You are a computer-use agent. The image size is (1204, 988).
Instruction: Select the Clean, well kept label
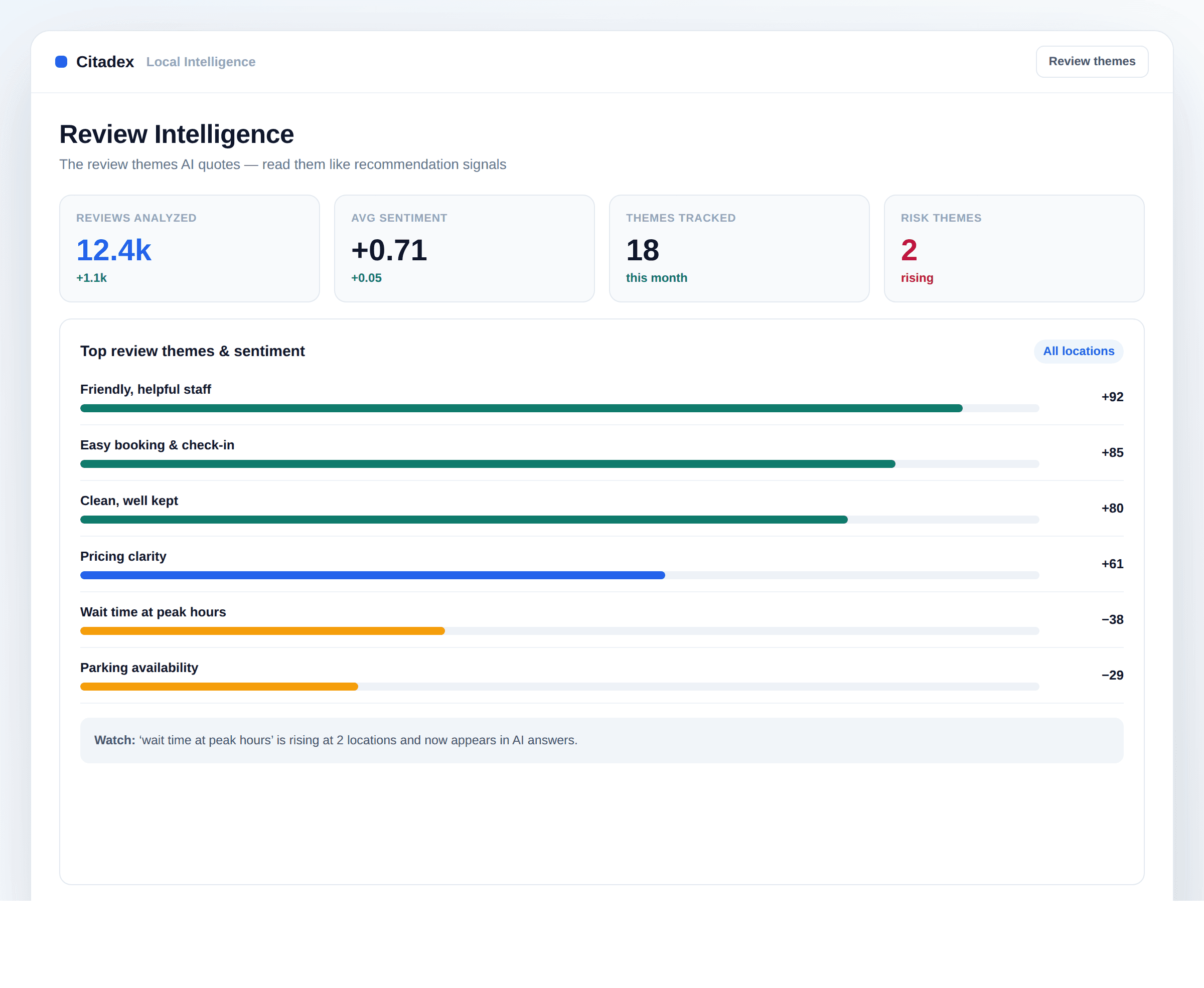click(128, 501)
